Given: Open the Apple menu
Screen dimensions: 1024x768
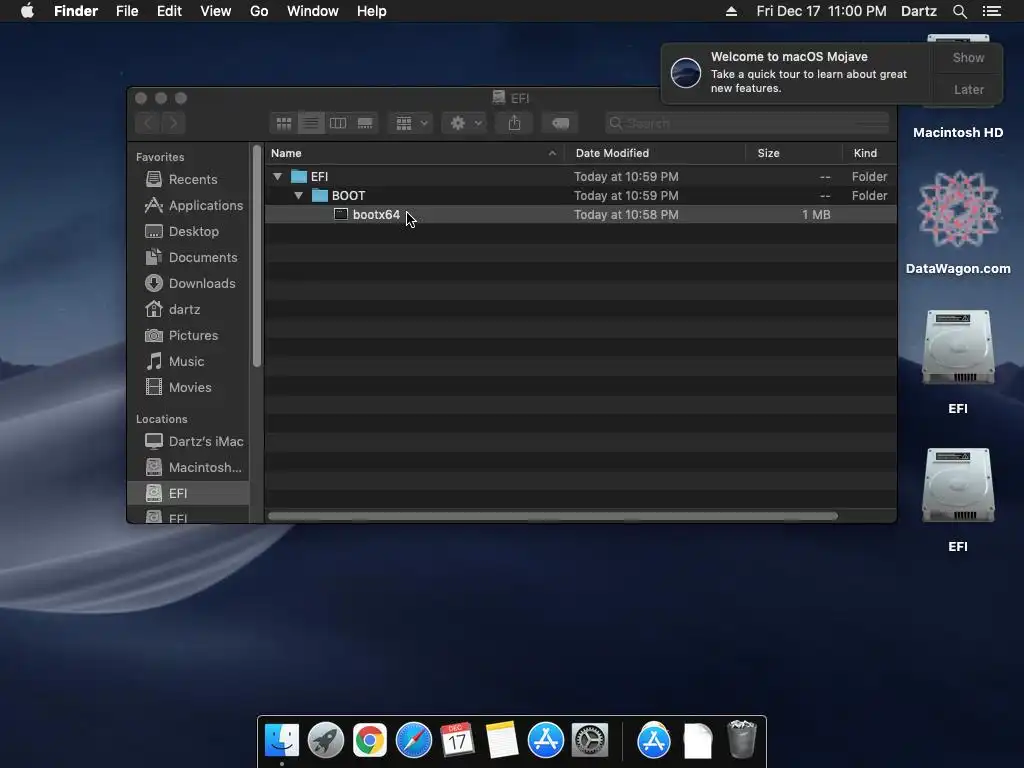Looking at the screenshot, I should point(27,11).
